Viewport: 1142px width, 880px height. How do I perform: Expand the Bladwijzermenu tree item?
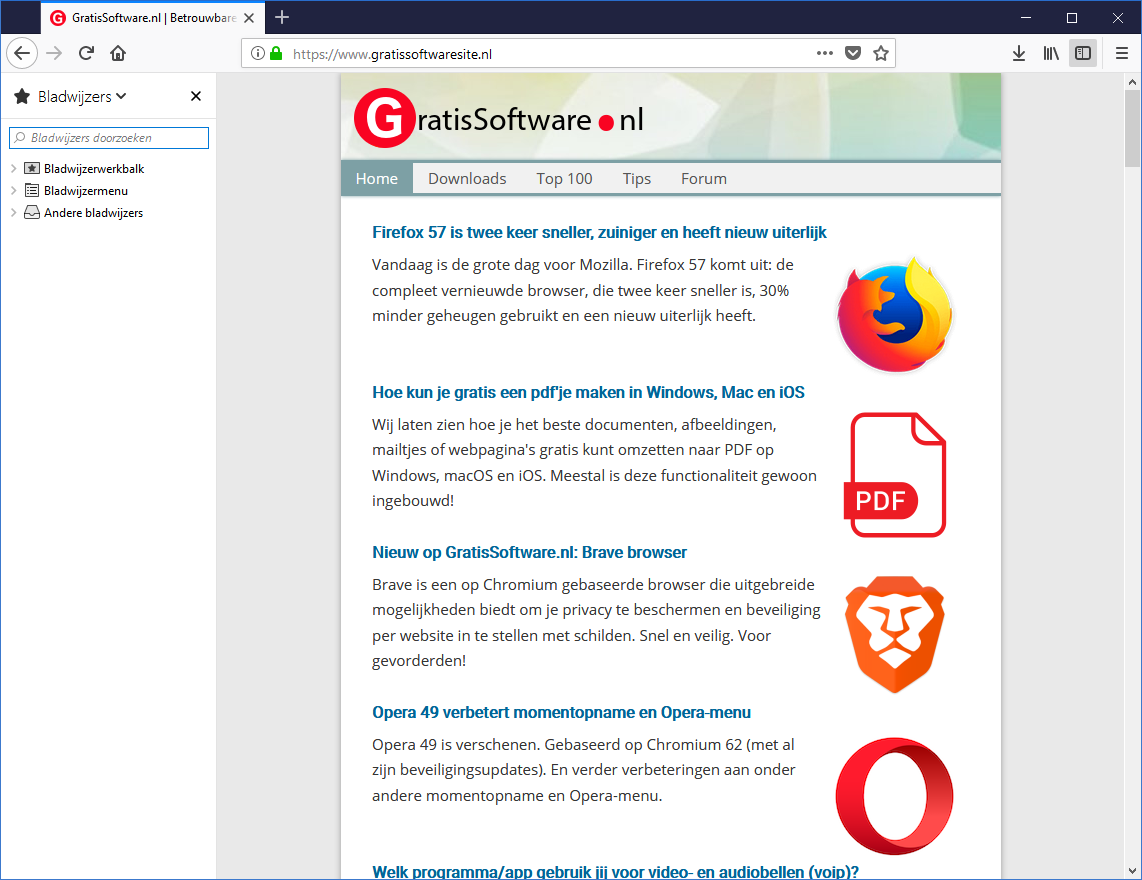coord(14,191)
